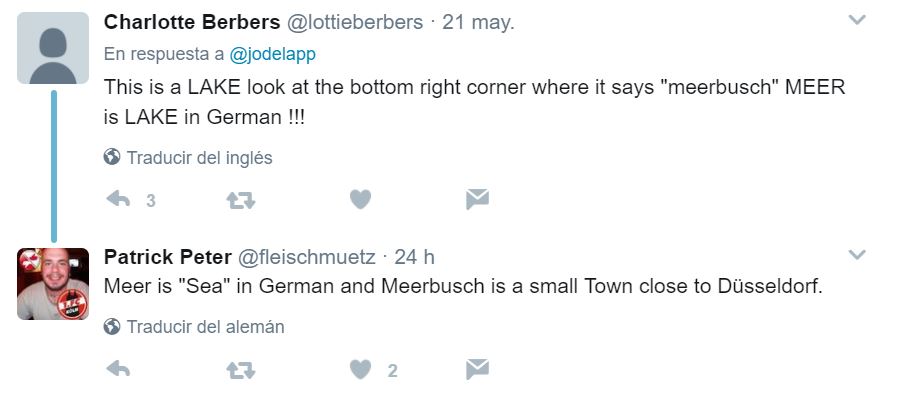
Task: Open the 21 may. timestamp
Action: (478, 22)
